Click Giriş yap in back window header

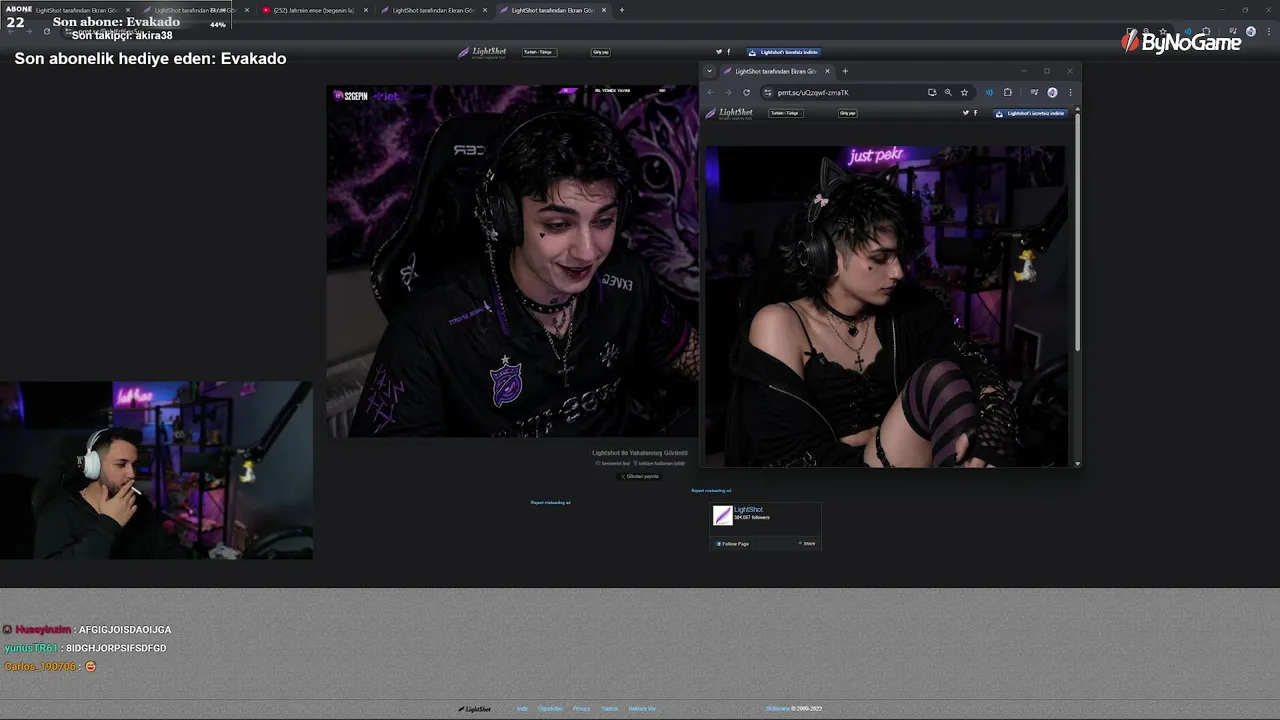click(x=601, y=52)
